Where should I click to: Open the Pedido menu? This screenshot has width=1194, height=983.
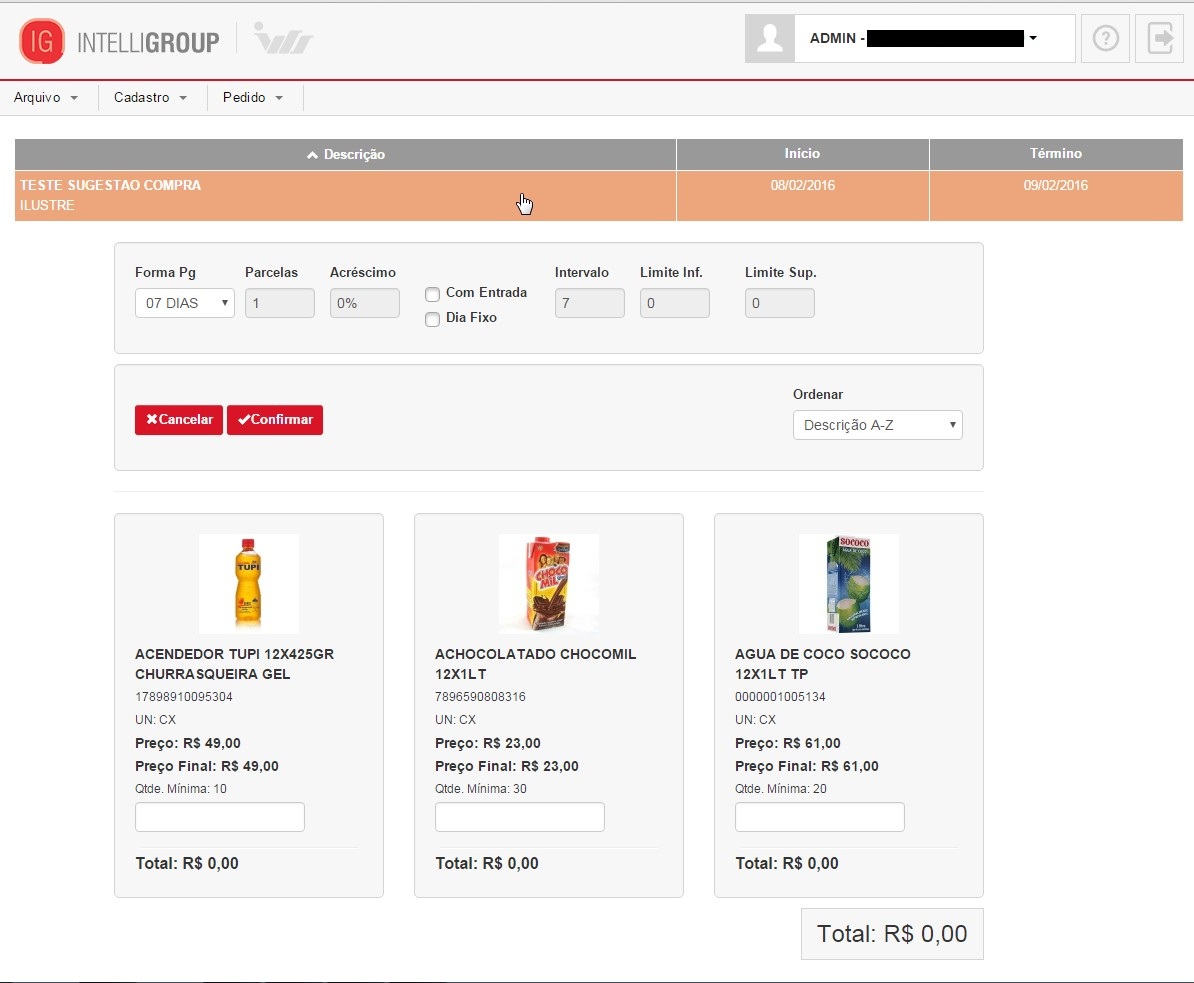[253, 97]
